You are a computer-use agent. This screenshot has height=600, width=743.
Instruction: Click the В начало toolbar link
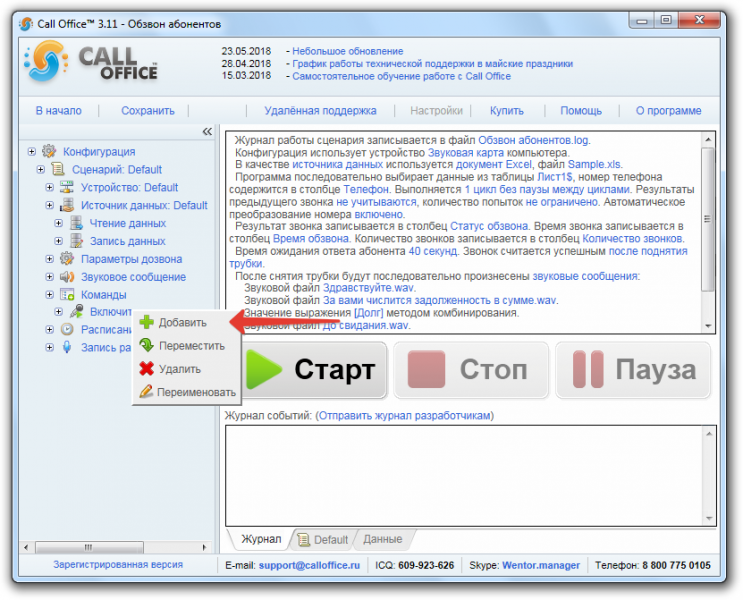(59, 110)
